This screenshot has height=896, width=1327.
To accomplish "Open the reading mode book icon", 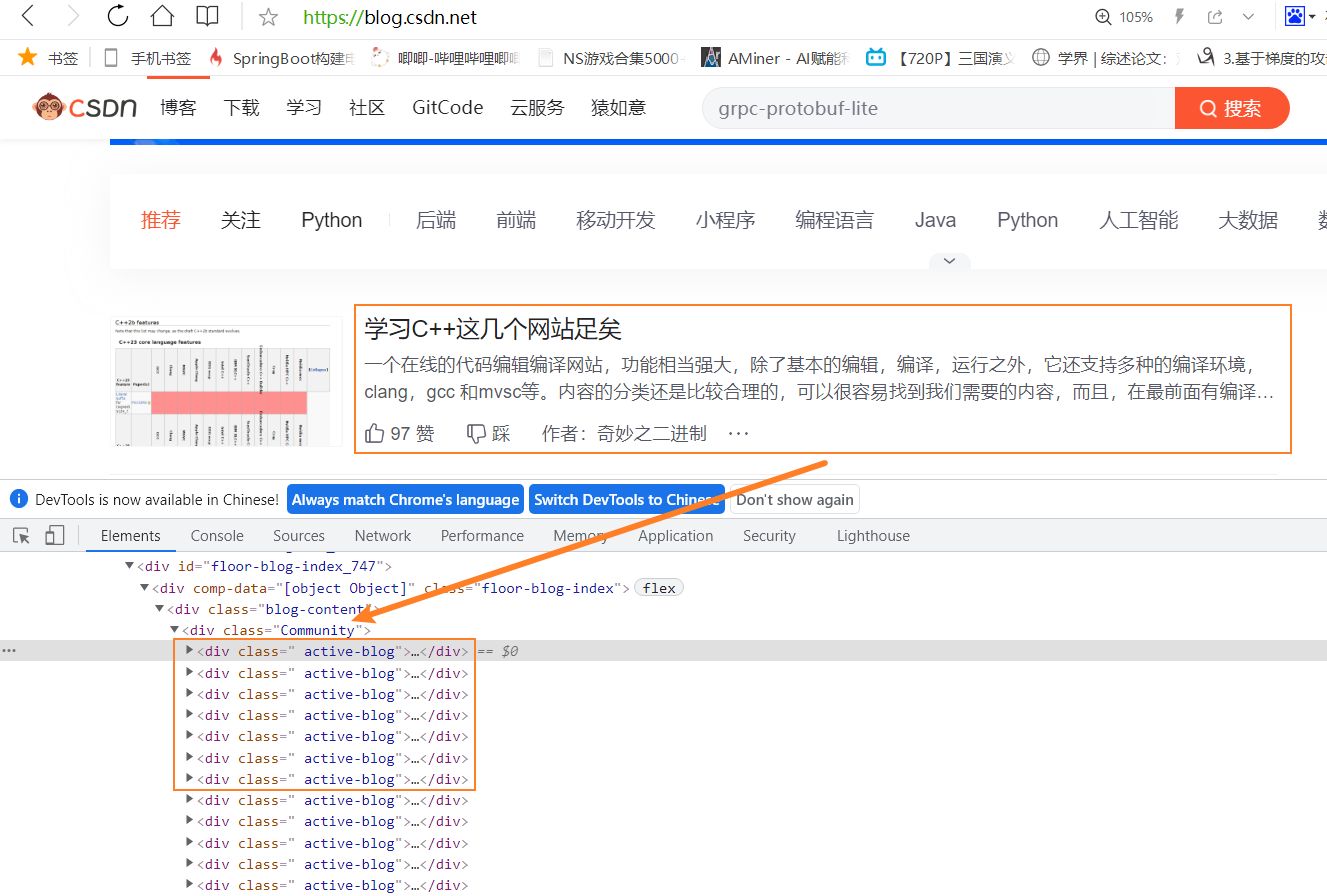I will [x=207, y=16].
